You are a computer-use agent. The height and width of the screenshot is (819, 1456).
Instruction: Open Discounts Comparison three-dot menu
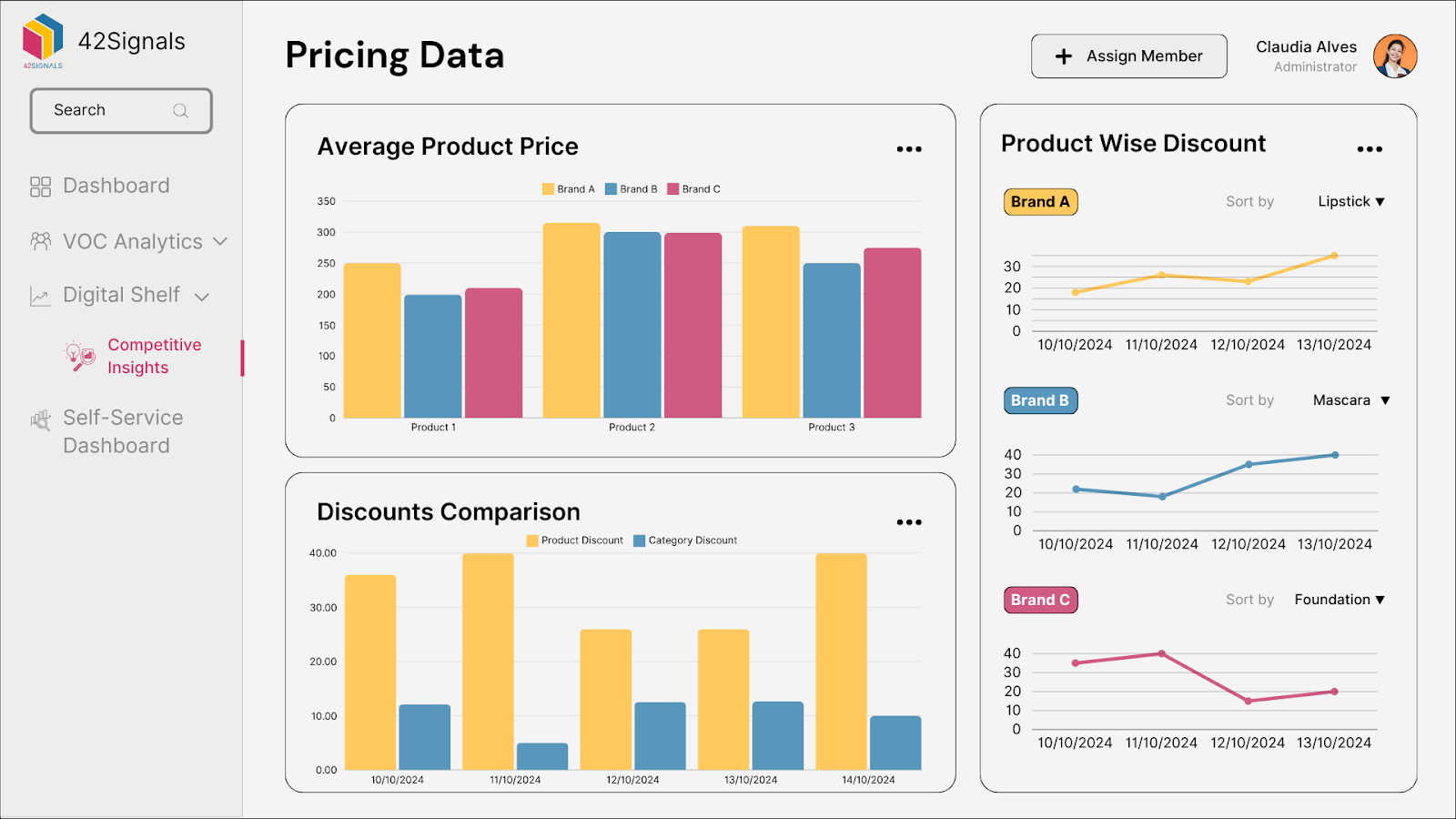pyautogui.click(x=909, y=522)
